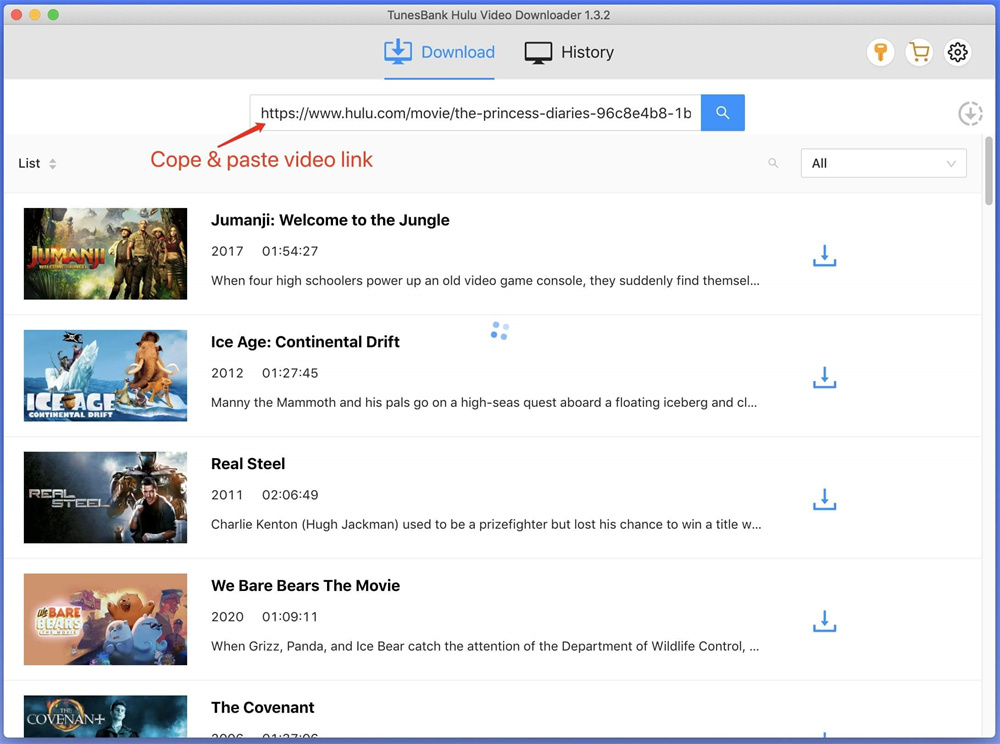Toggle the List sort arrows
The height and width of the screenshot is (744, 1000).
52,164
